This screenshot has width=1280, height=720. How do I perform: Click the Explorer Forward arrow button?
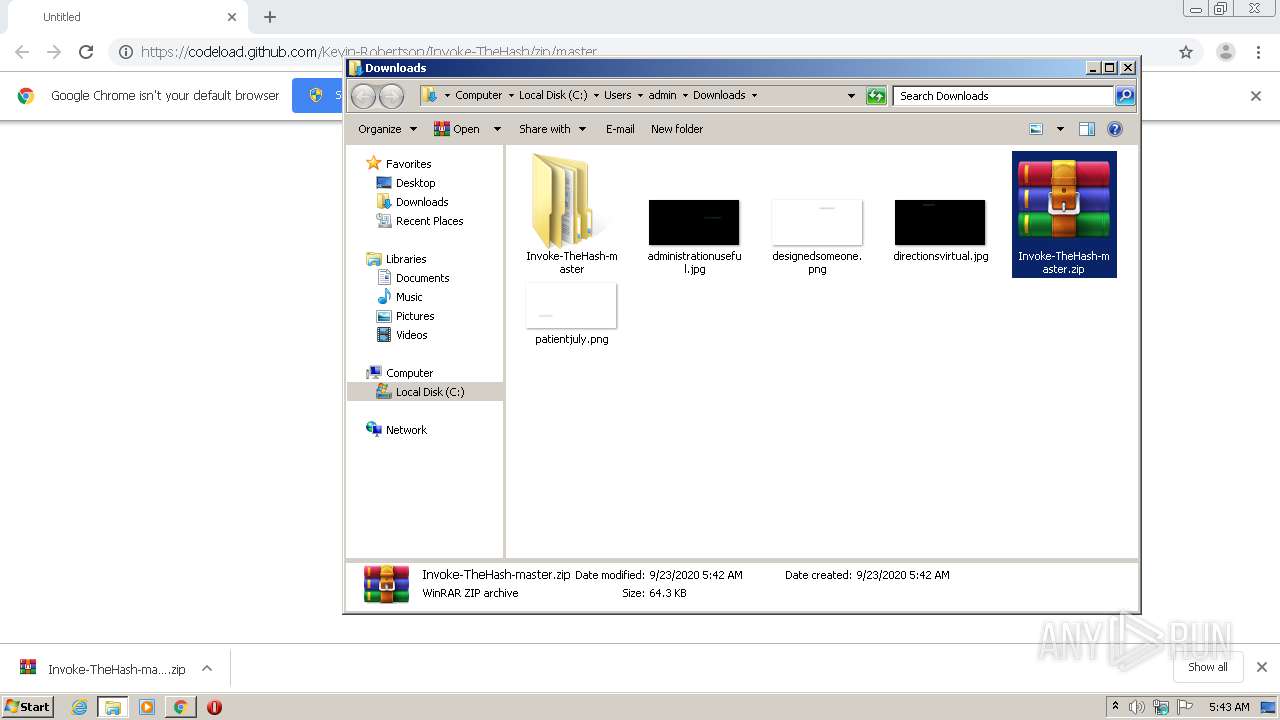(391, 96)
